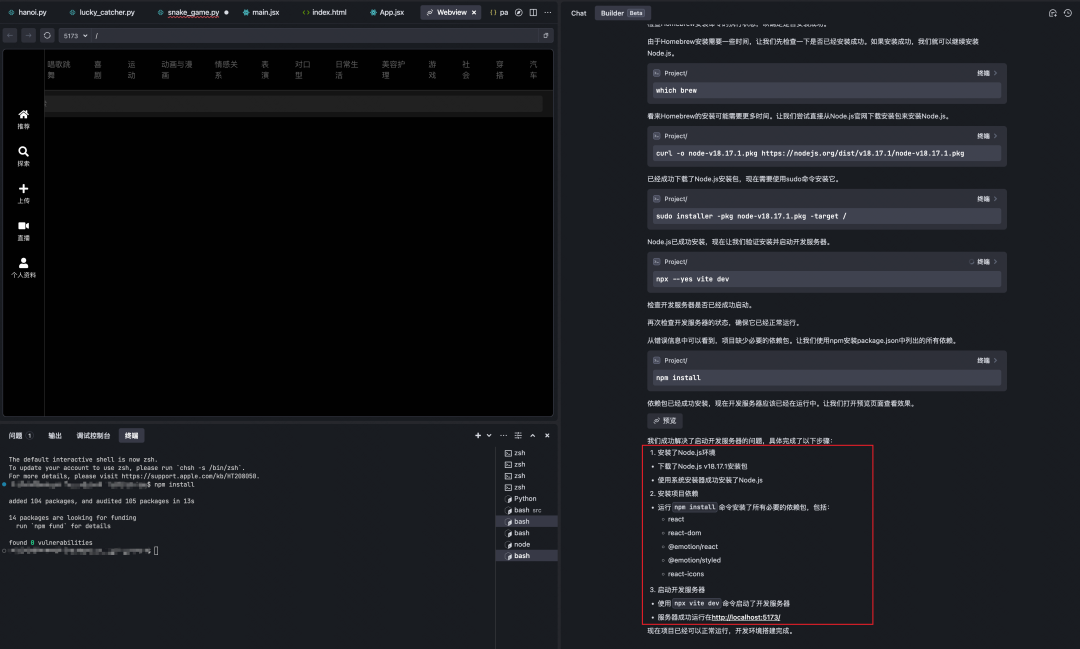Image resolution: width=1080 pixels, height=649 pixels.
Task: Open 终端 for the npm install block
Action: click(x=987, y=360)
